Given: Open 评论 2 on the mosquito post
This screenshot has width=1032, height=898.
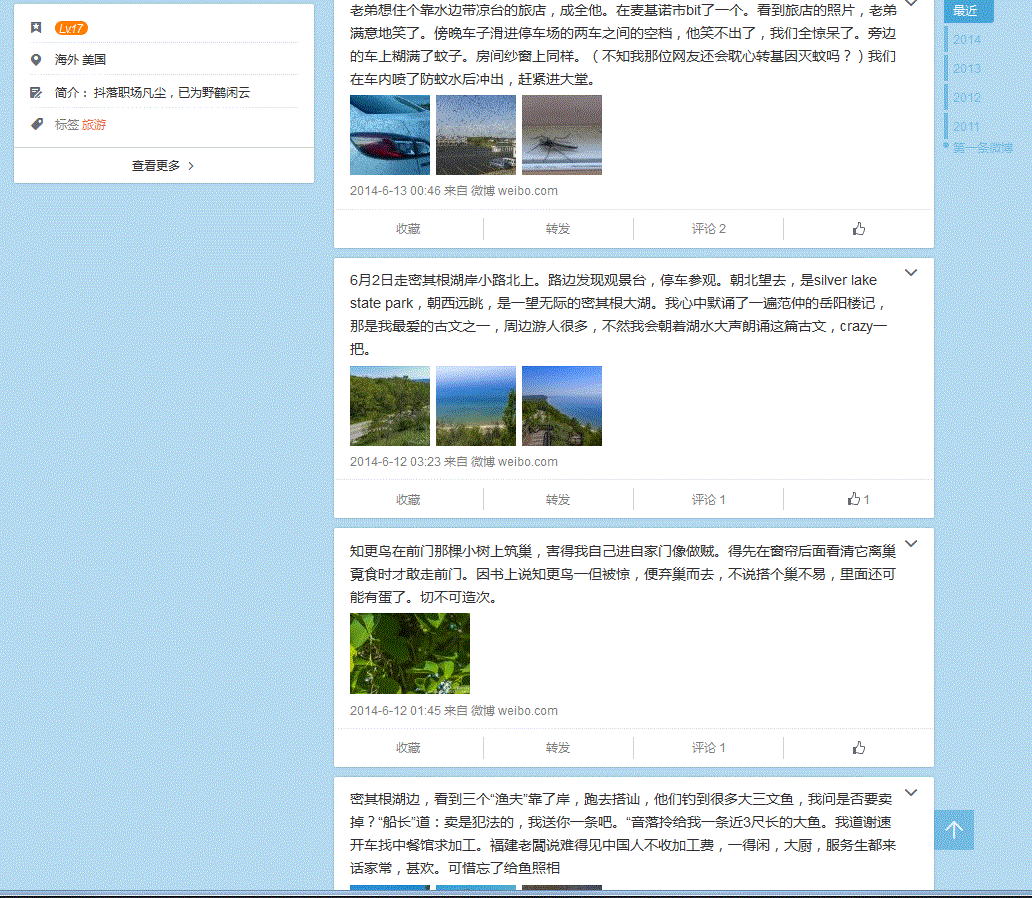Looking at the screenshot, I should tap(708, 229).
